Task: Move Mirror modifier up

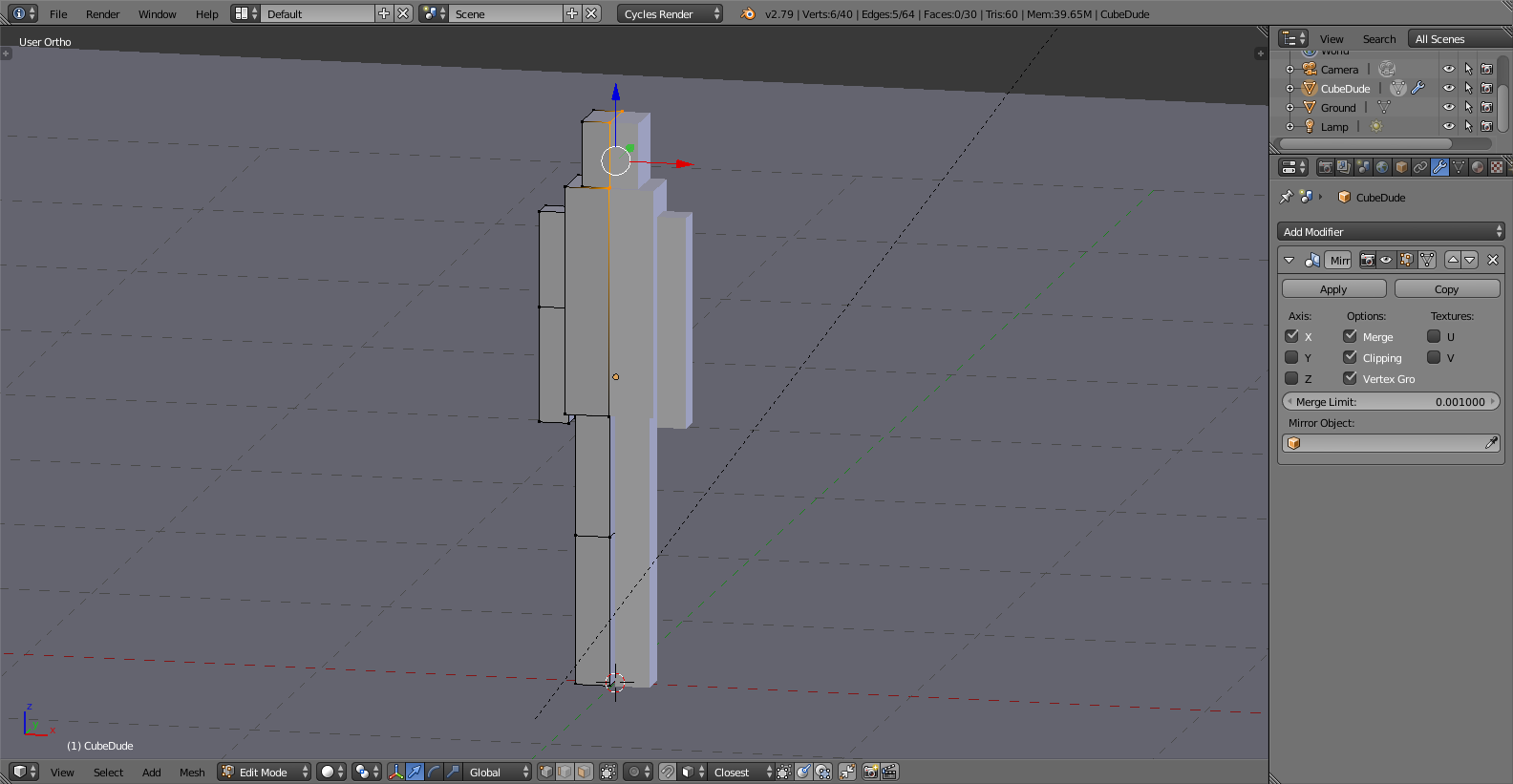Action: click(1453, 260)
